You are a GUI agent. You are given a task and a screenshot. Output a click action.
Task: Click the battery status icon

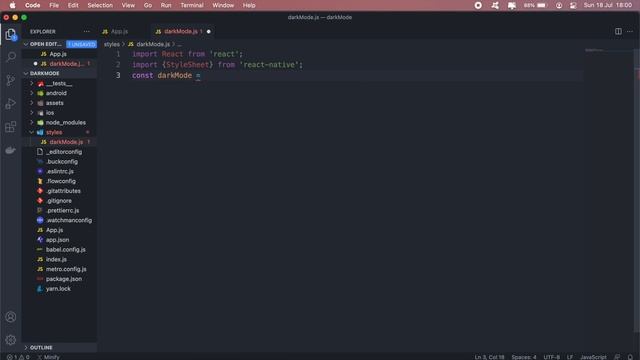(535, 5)
